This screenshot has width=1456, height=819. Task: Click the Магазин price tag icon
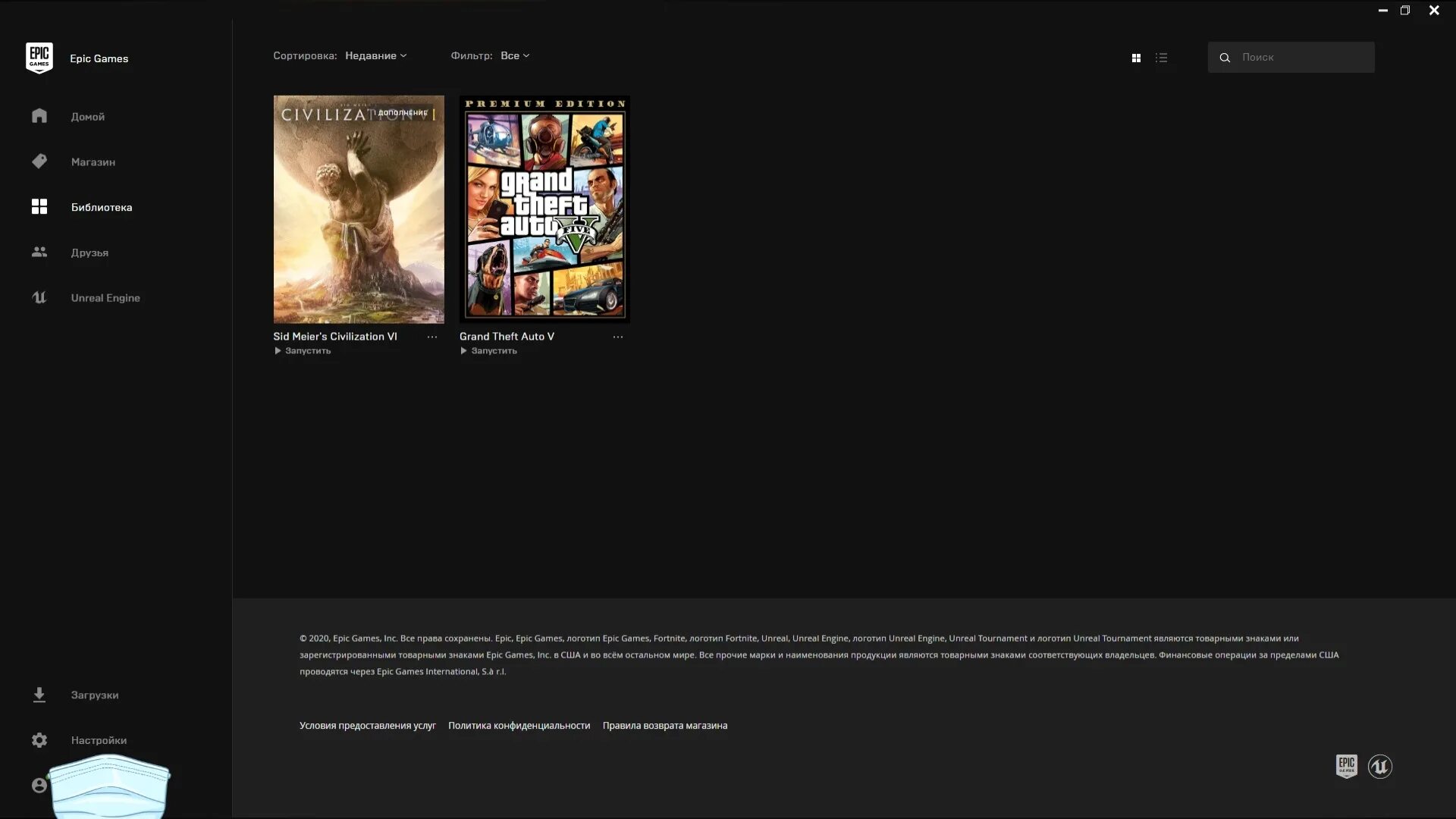click(x=39, y=161)
